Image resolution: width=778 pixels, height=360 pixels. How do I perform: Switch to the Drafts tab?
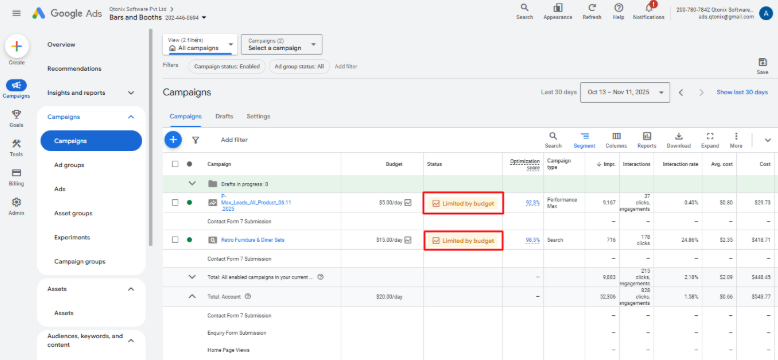click(224, 117)
